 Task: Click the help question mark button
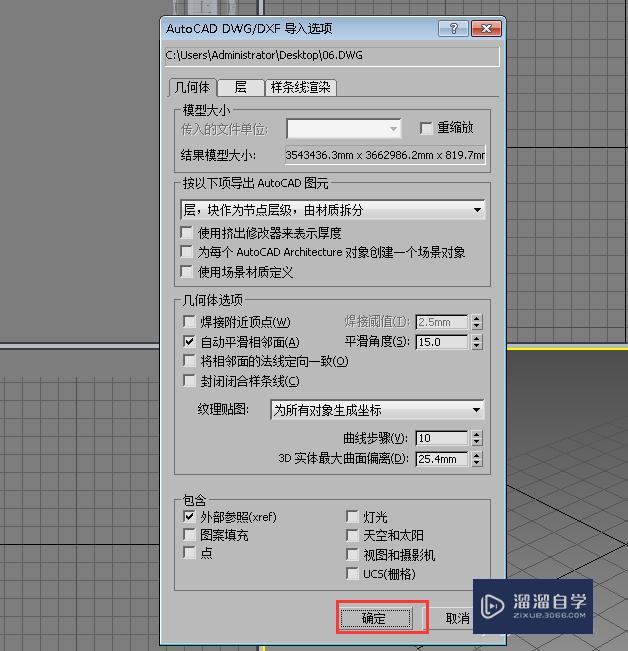coord(453,29)
